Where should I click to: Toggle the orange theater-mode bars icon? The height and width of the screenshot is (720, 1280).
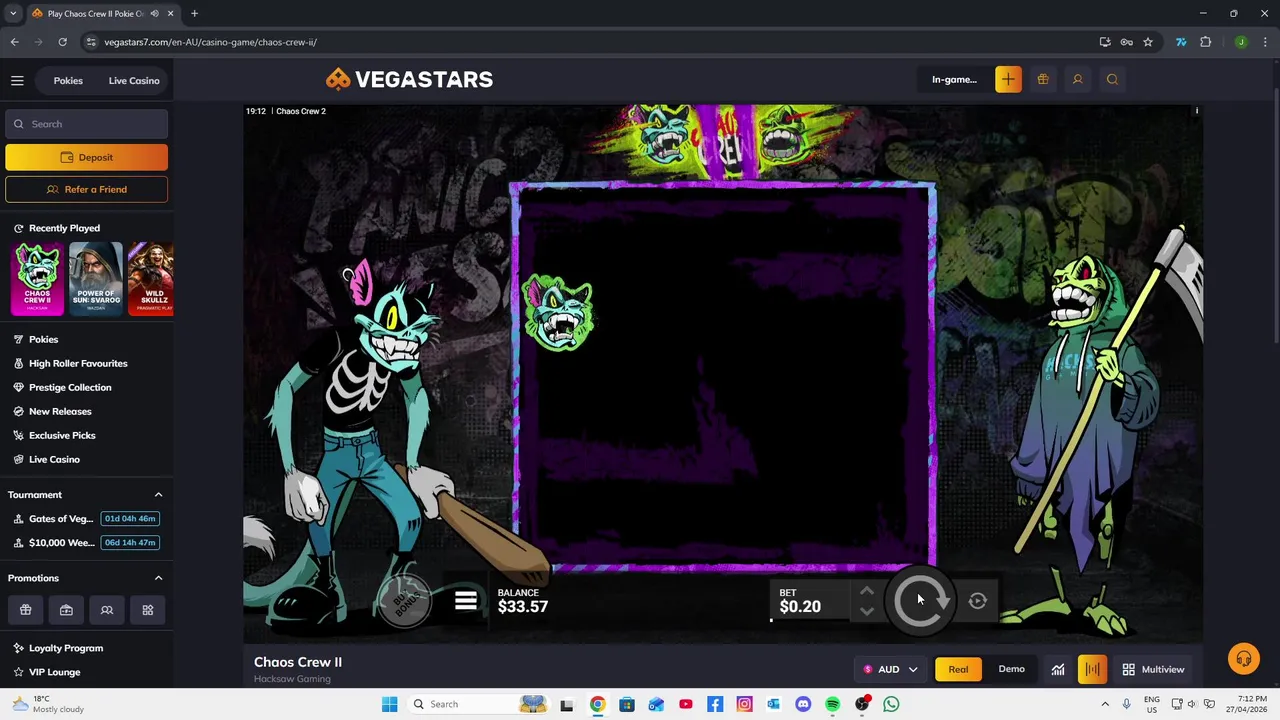[1092, 669]
